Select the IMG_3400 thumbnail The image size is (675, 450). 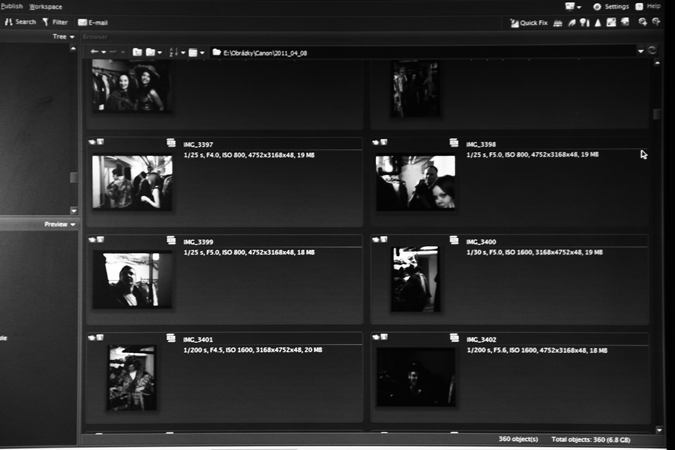(415, 279)
